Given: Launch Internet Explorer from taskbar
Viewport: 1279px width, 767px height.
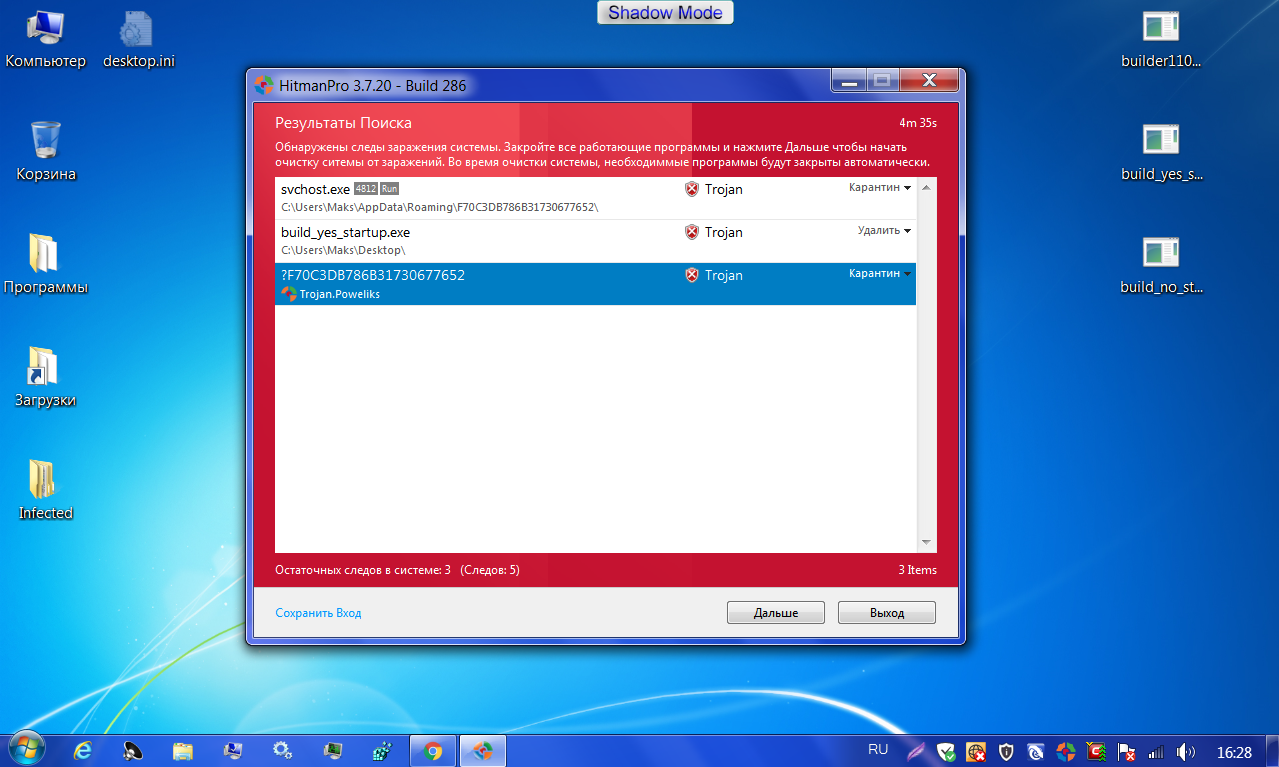Looking at the screenshot, I should click(84, 750).
